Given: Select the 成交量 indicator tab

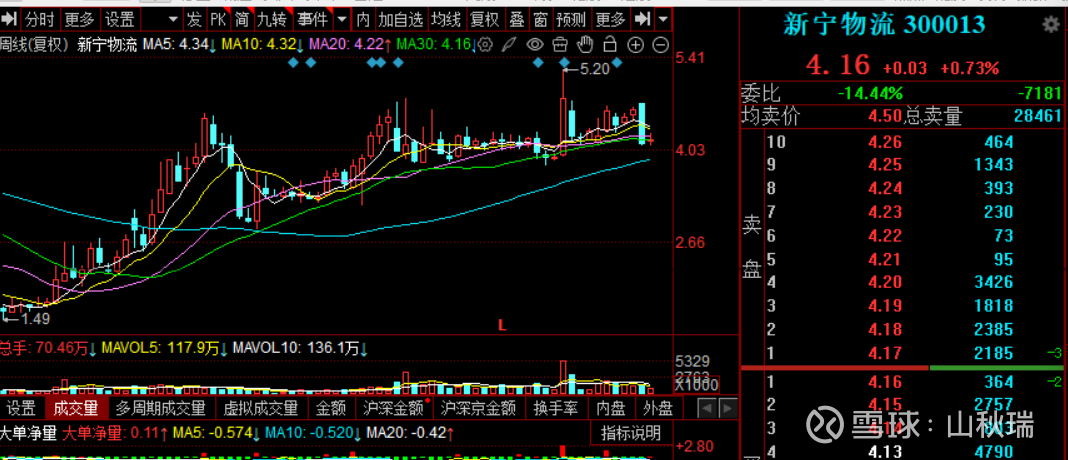Looking at the screenshot, I should click(76, 409).
